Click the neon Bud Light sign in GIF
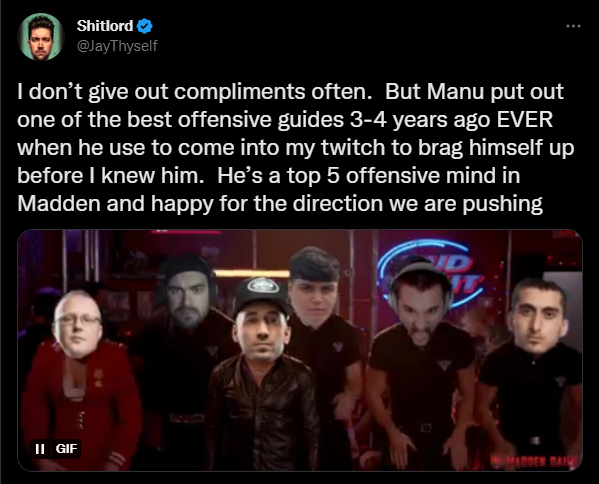 pyautogui.click(x=430, y=273)
